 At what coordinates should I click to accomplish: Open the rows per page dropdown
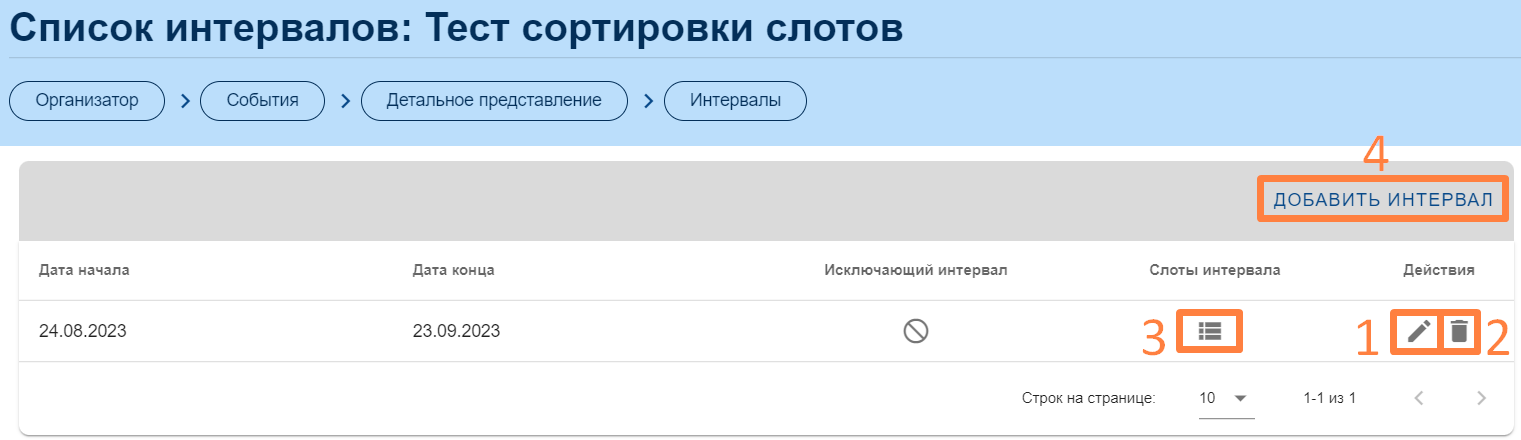[1226, 398]
